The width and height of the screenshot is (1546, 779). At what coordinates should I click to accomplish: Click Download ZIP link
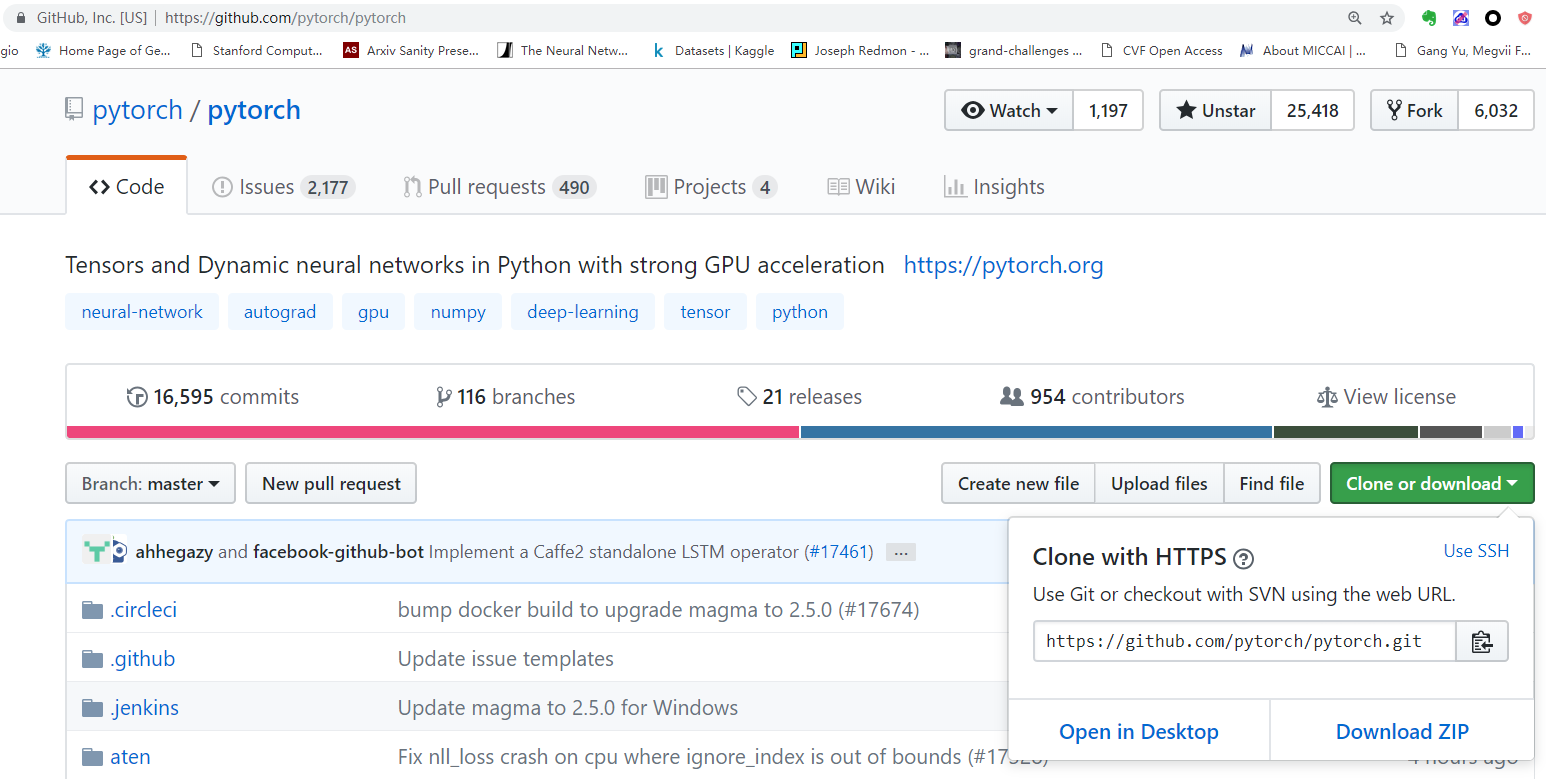tap(1402, 732)
